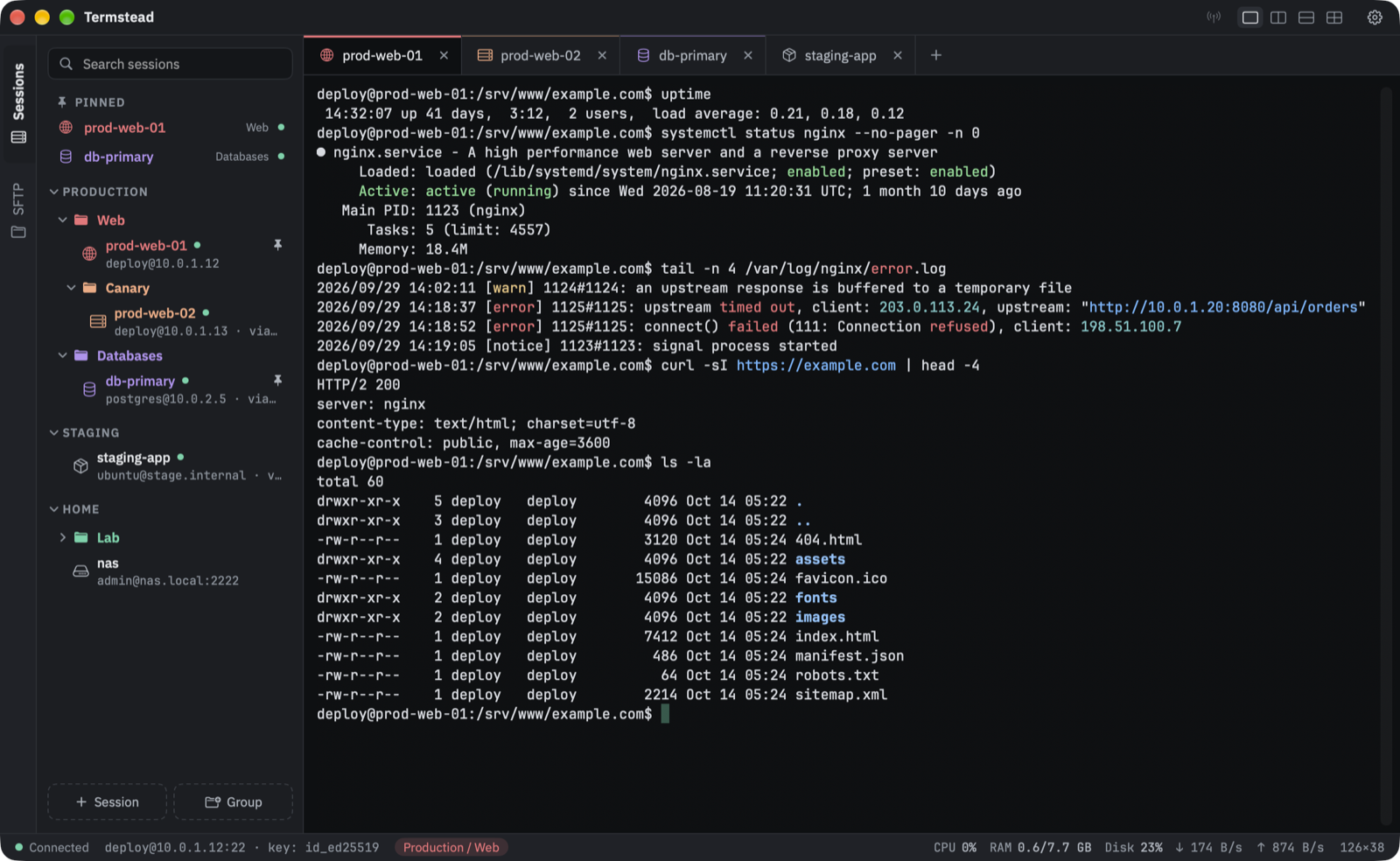Screen dimensions: 1400x861
Task: Open pinned db-primary session
Action: coord(171,157)
